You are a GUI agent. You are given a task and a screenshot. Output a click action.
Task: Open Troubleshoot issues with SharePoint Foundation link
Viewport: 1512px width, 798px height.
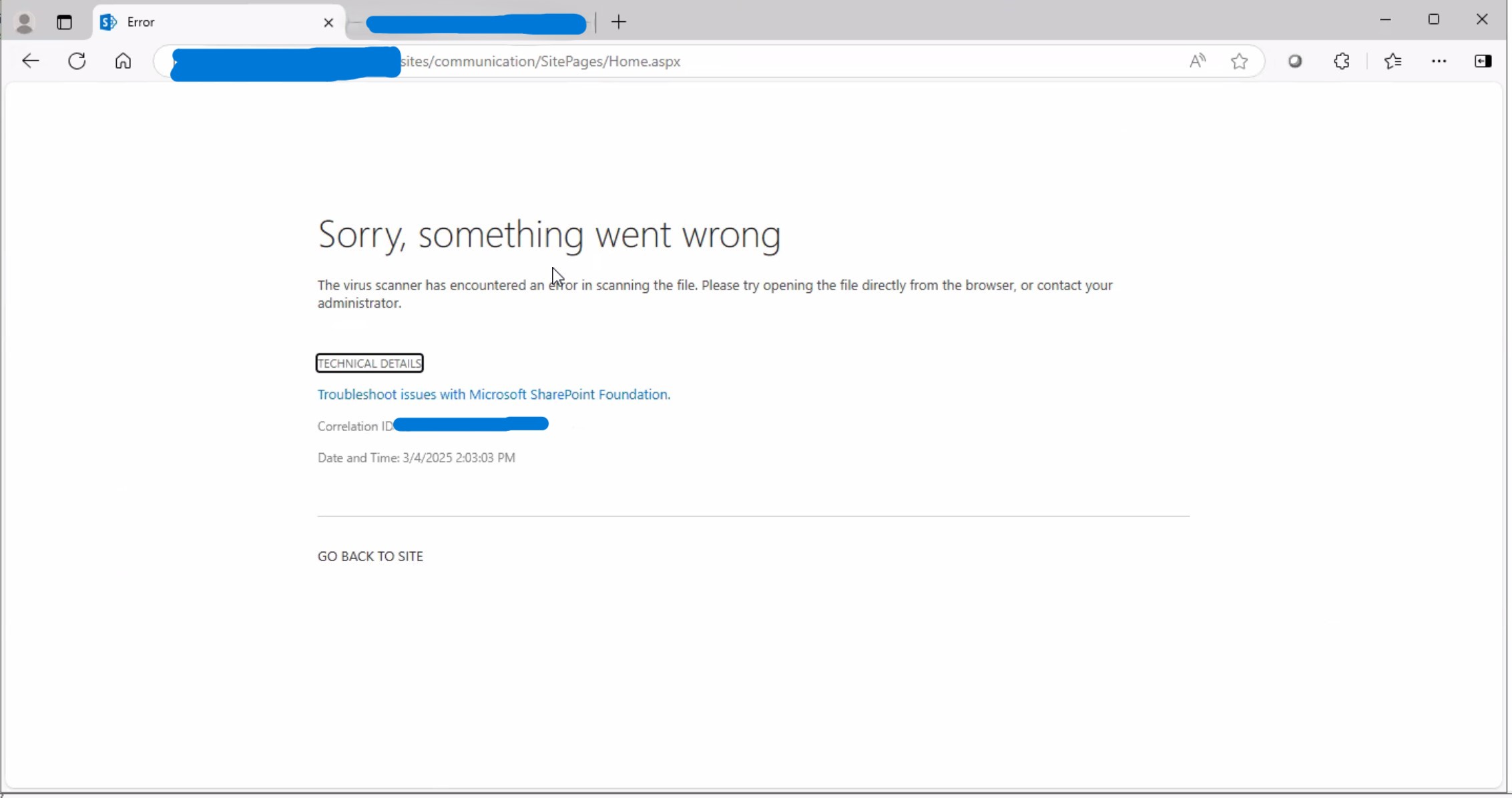pyautogui.click(x=493, y=394)
